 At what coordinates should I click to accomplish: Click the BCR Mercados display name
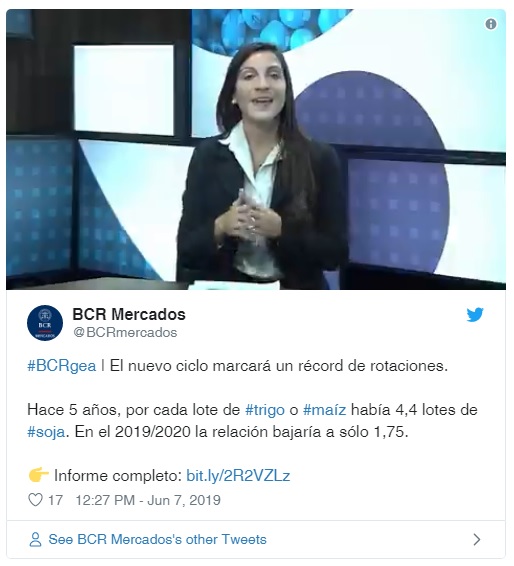(x=129, y=314)
